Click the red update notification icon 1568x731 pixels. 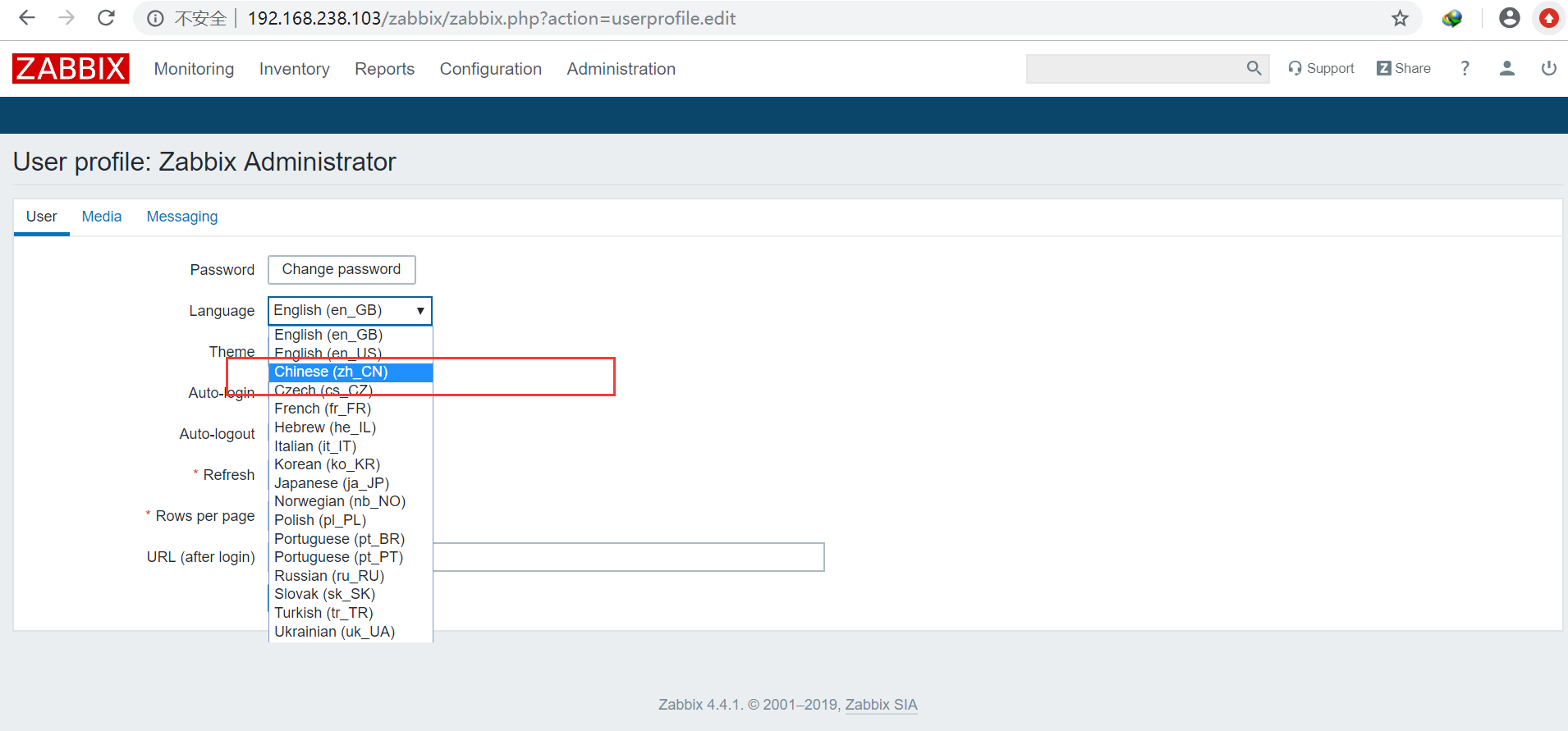1548,18
